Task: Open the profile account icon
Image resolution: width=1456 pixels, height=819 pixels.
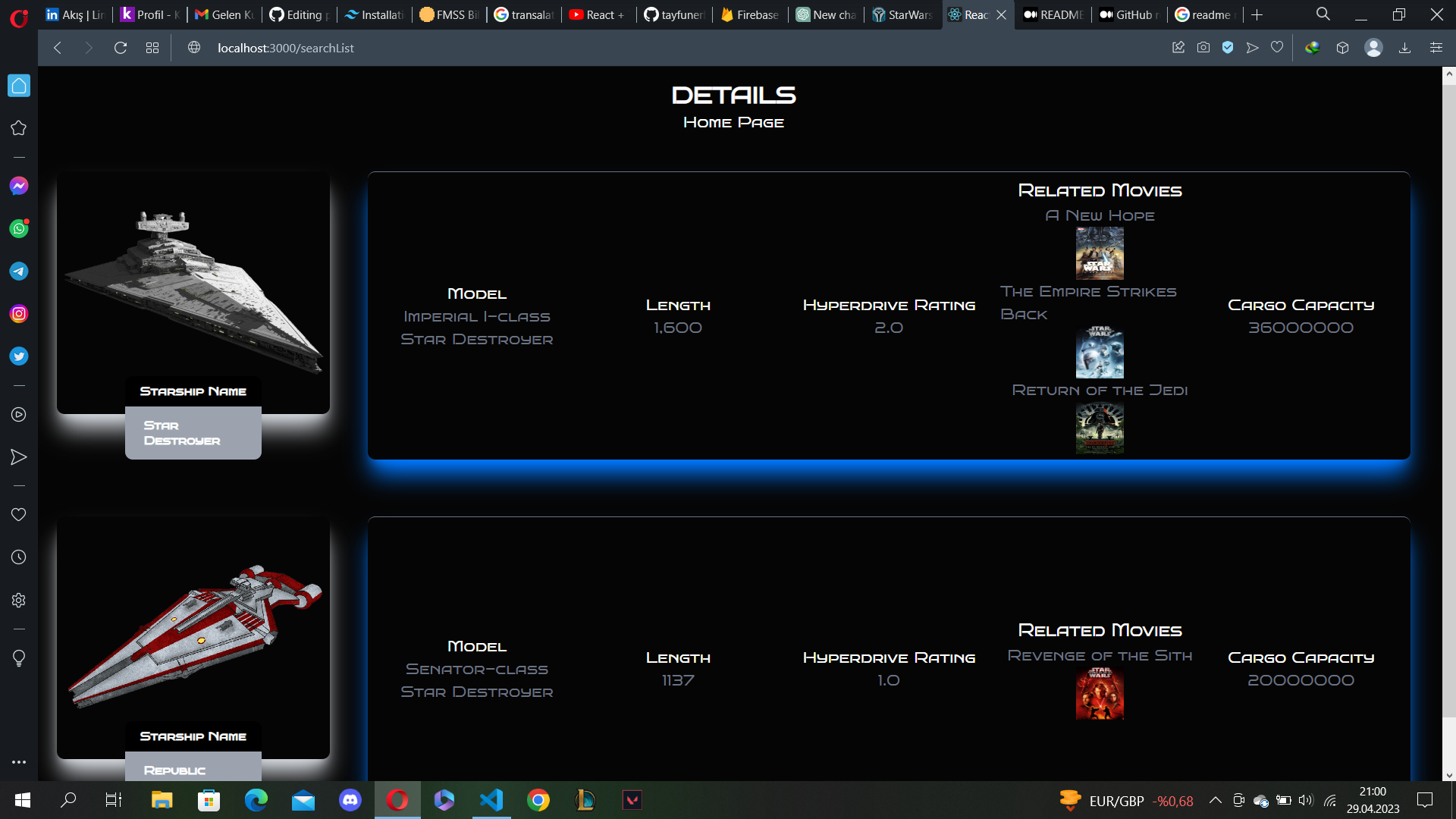Action: coord(1373,48)
